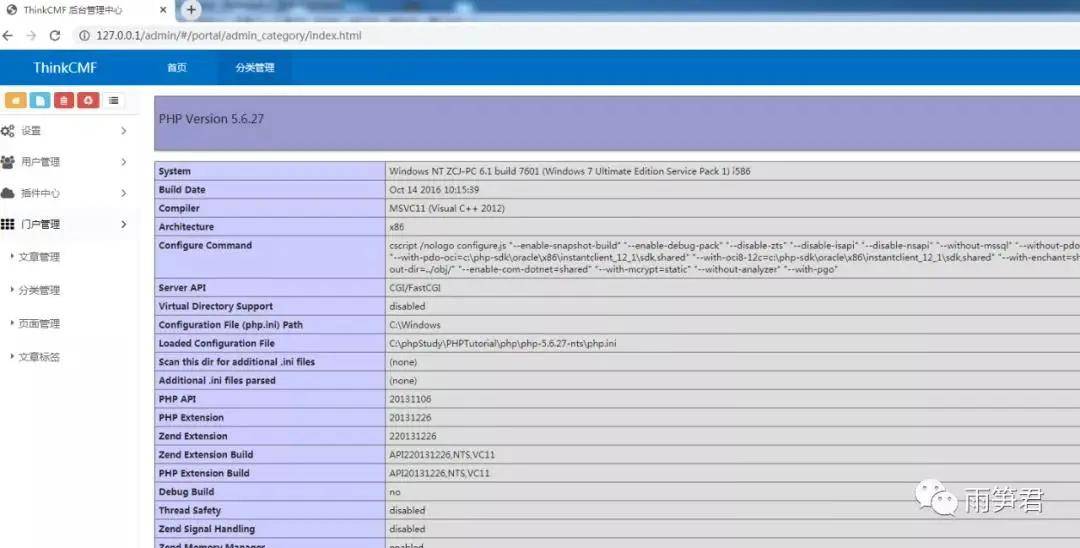Click the browser address bar URL

pos(228,36)
